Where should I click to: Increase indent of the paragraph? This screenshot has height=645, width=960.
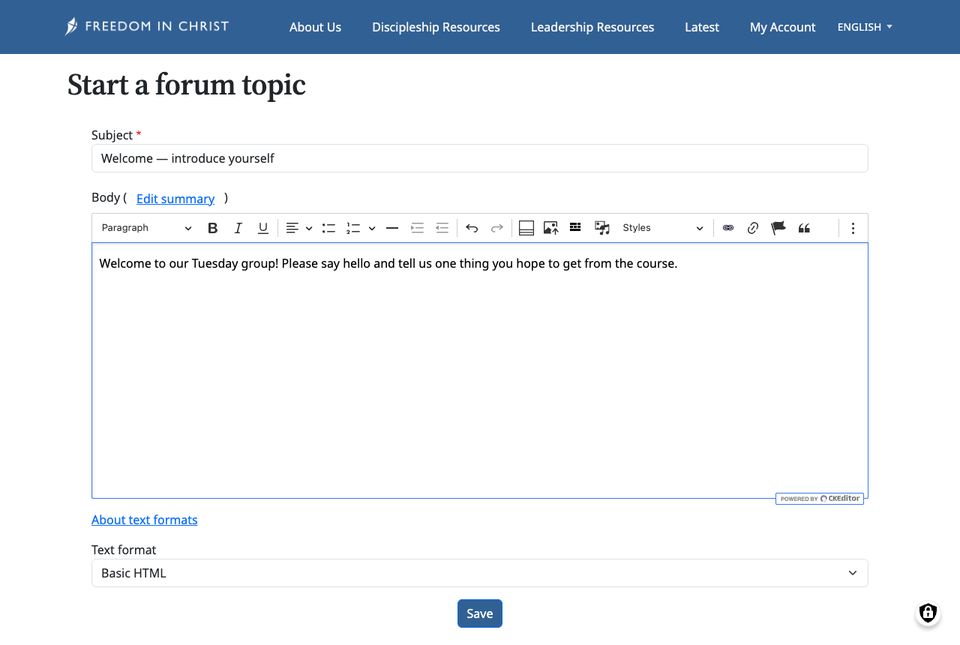pos(417,228)
